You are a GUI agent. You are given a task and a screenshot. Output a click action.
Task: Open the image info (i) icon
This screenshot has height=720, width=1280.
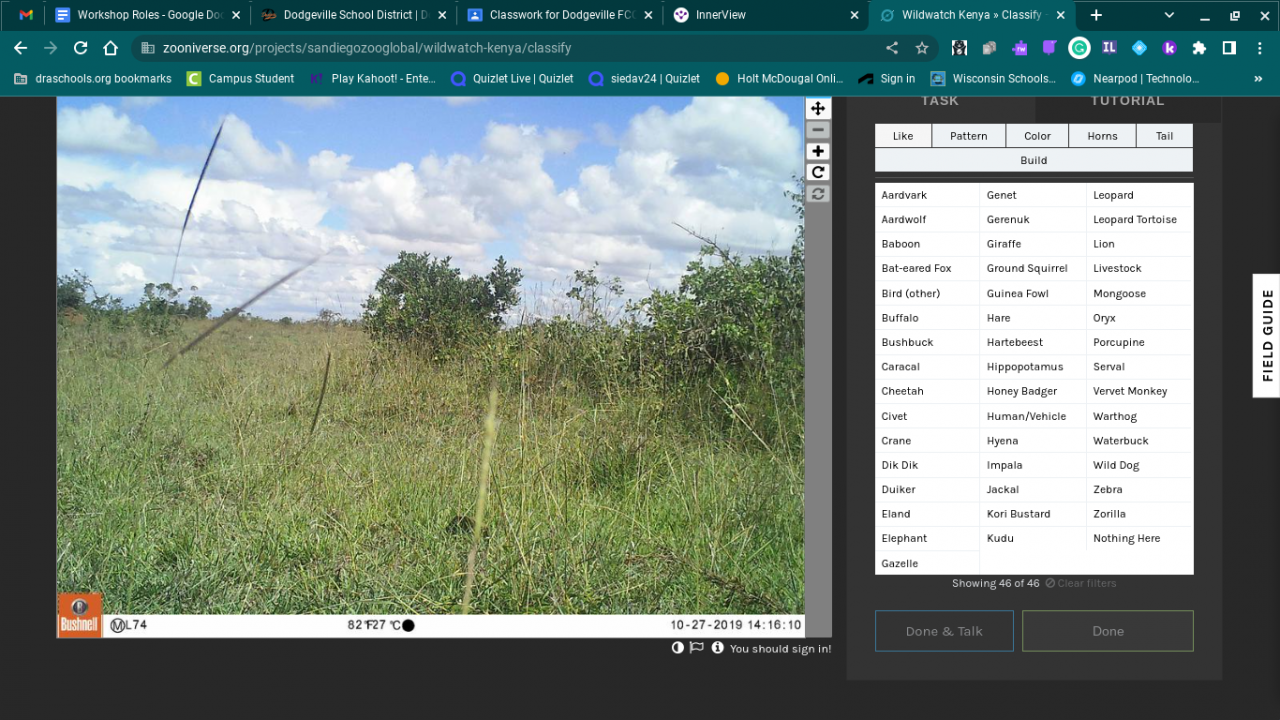717,648
